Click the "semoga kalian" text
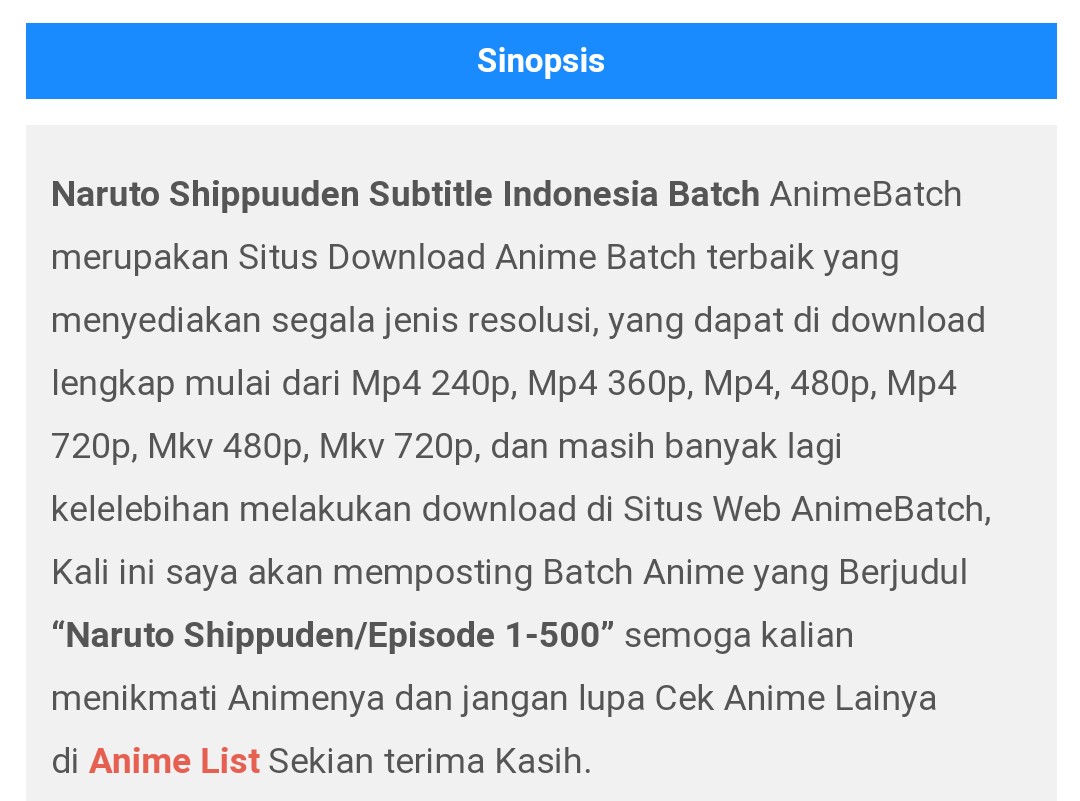1080x801 pixels. click(739, 635)
